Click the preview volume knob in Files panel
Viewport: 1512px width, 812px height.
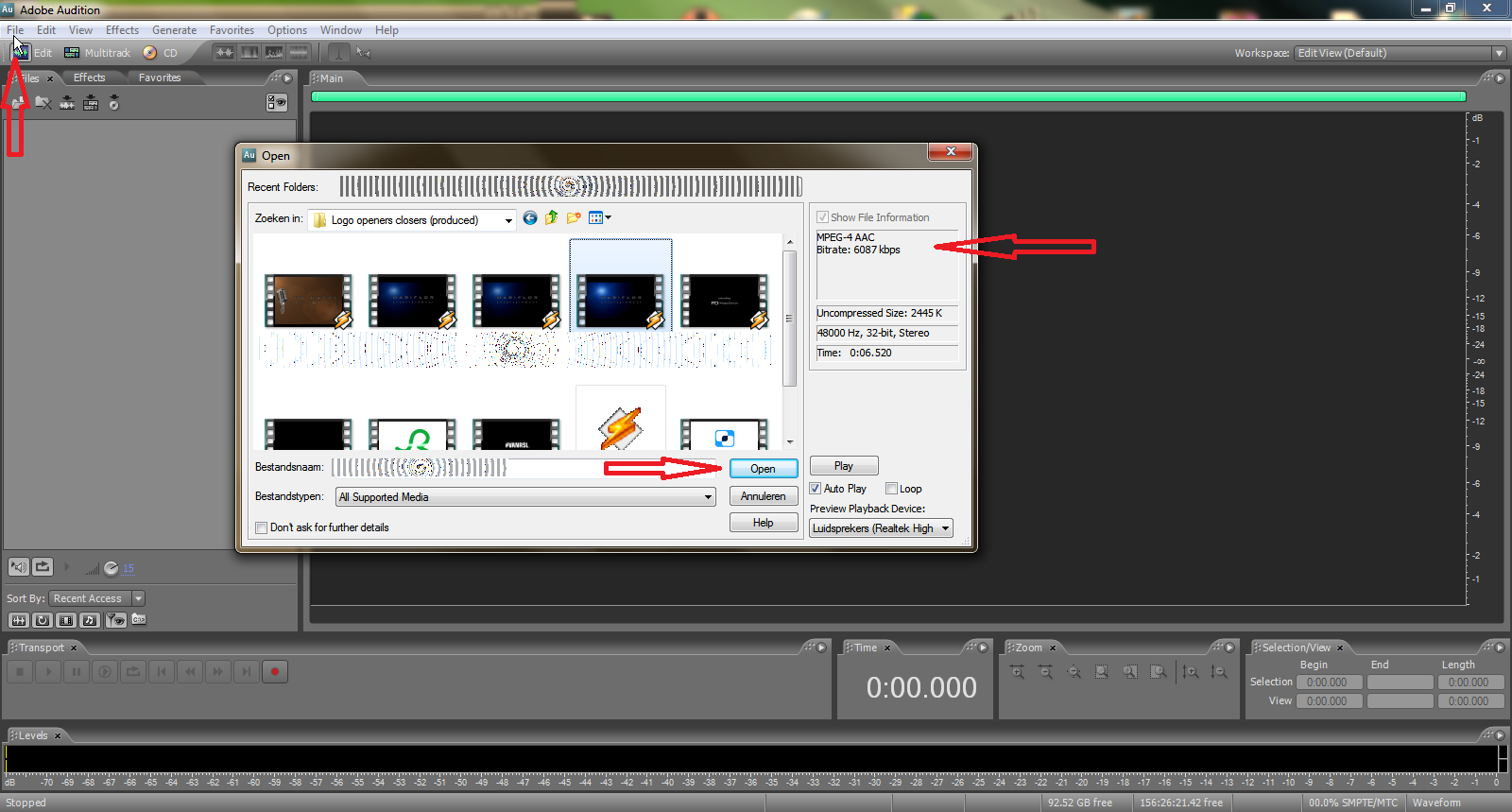[x=112, y=568]
